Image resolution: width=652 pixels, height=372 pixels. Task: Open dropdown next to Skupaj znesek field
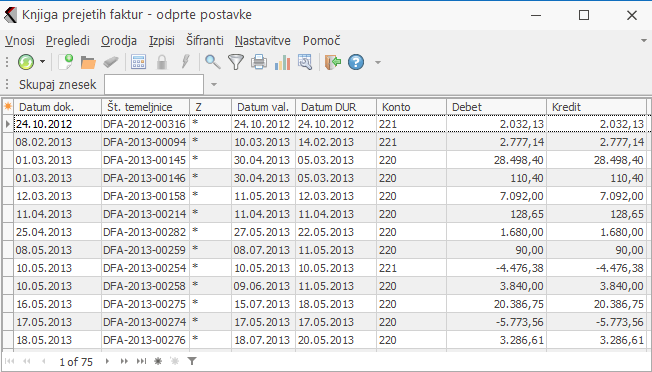pyautogui.click(x=214, y=85)
